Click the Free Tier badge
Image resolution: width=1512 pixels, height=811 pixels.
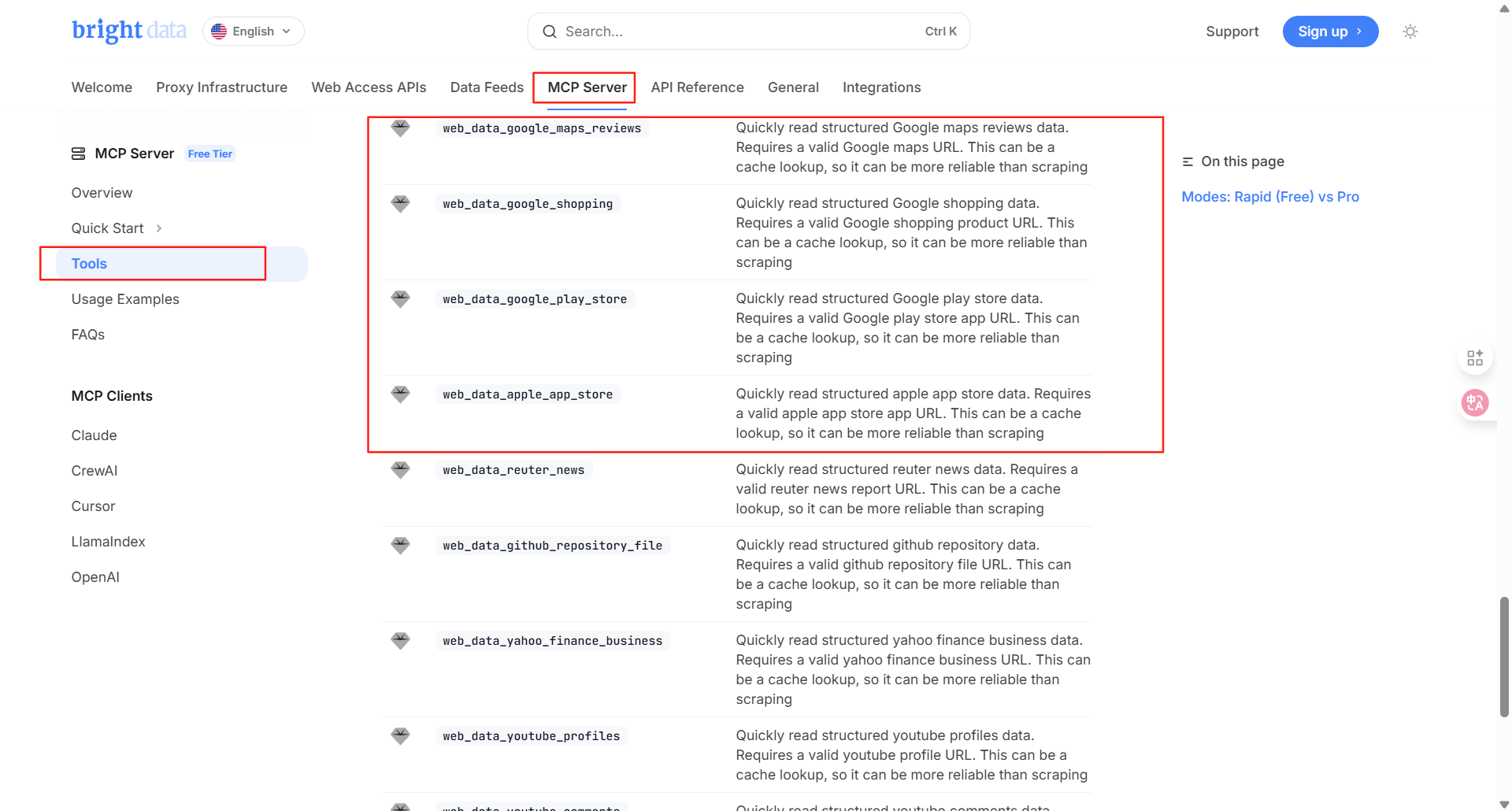click(x=210, y=154)
